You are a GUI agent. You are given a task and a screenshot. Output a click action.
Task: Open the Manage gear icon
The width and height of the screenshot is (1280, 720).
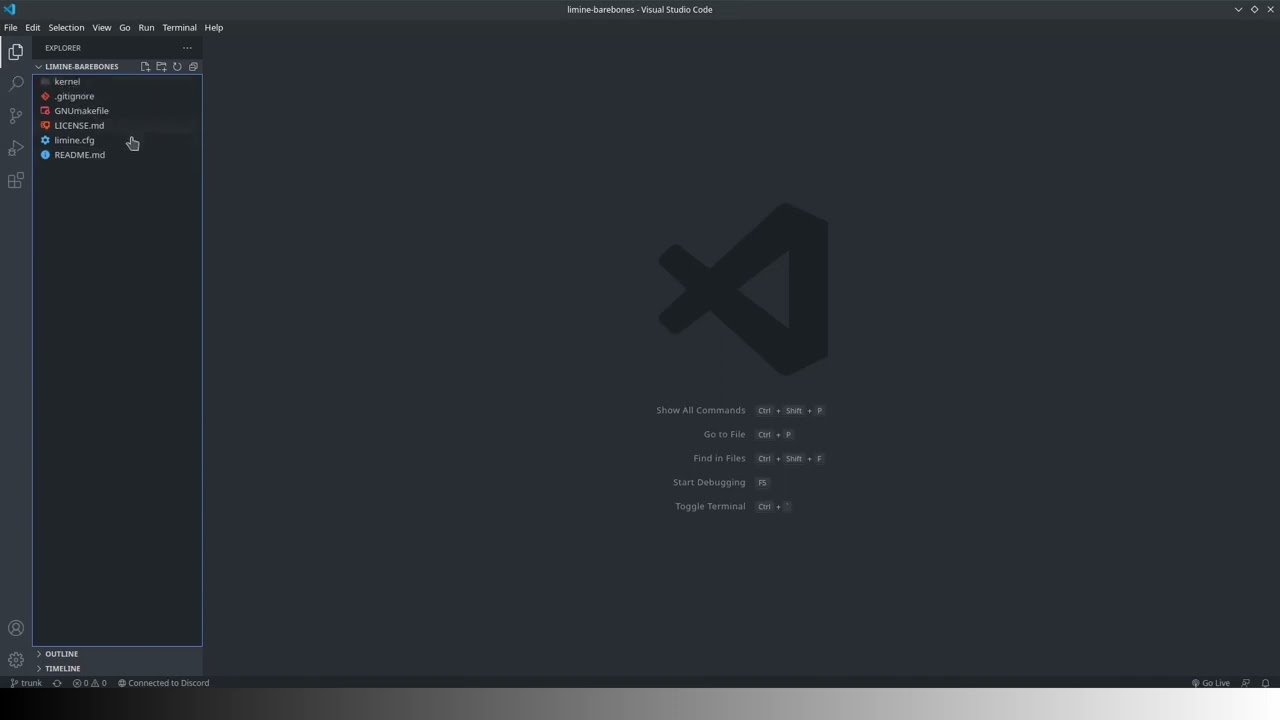pos(16,660)
